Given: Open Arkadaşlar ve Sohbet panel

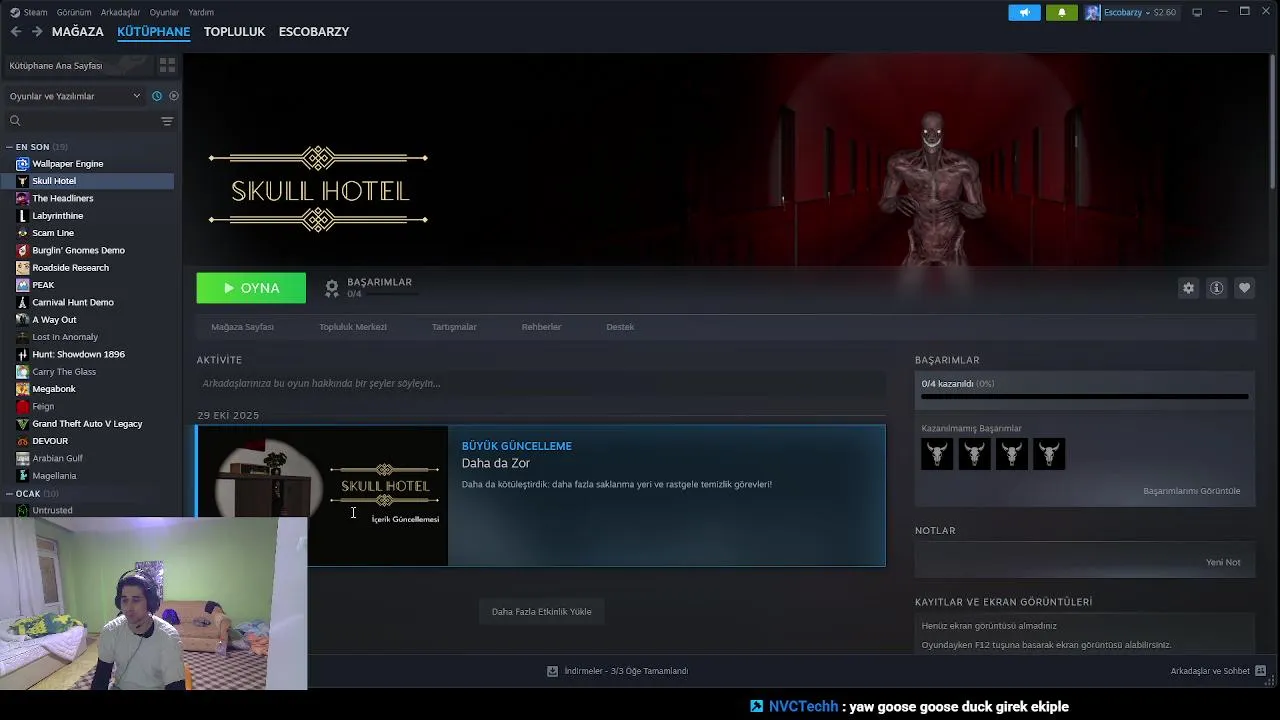Looking at the screenshot, I should (x=1218, y=671).
